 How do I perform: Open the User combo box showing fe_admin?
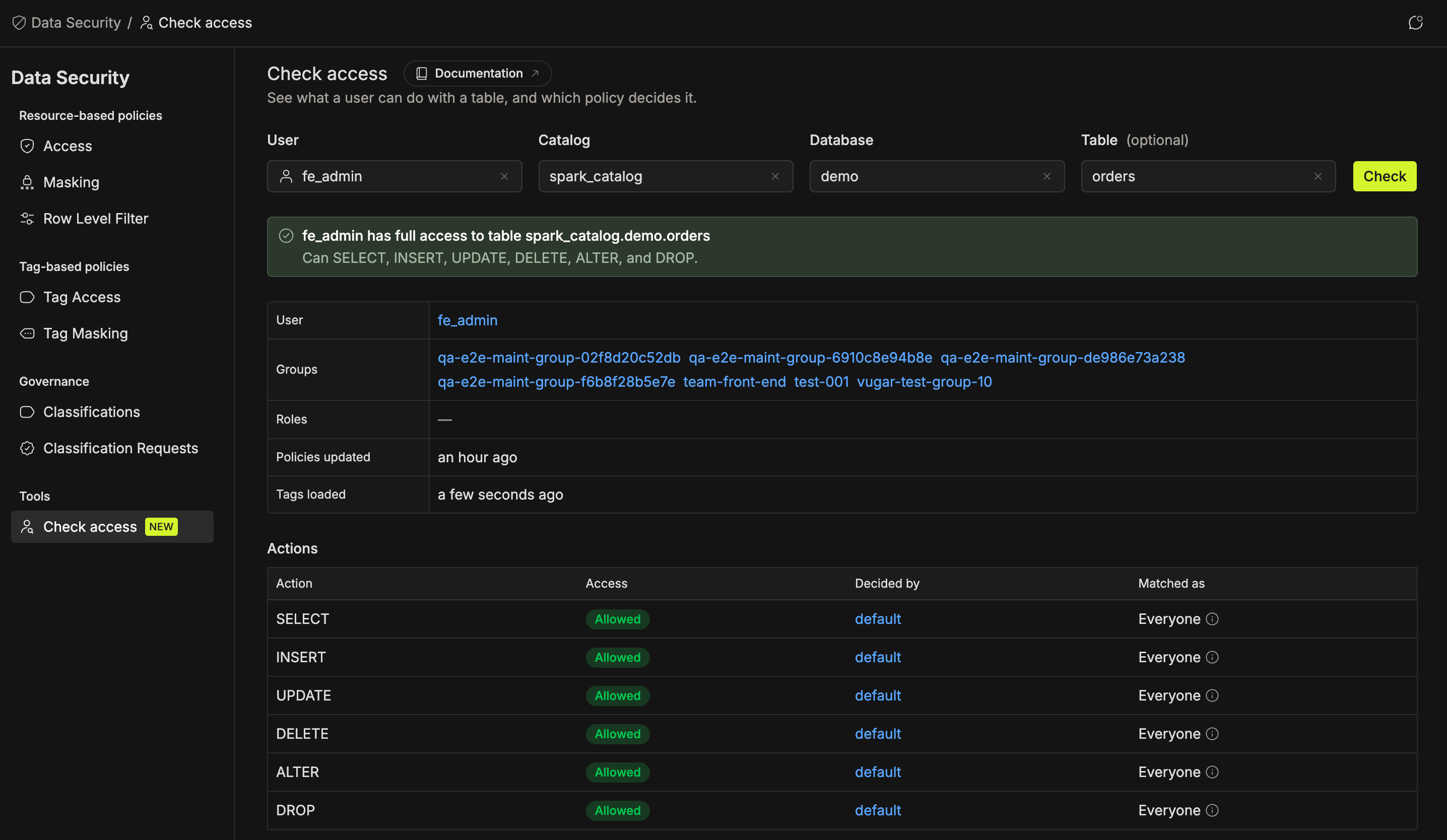point(394,176)
